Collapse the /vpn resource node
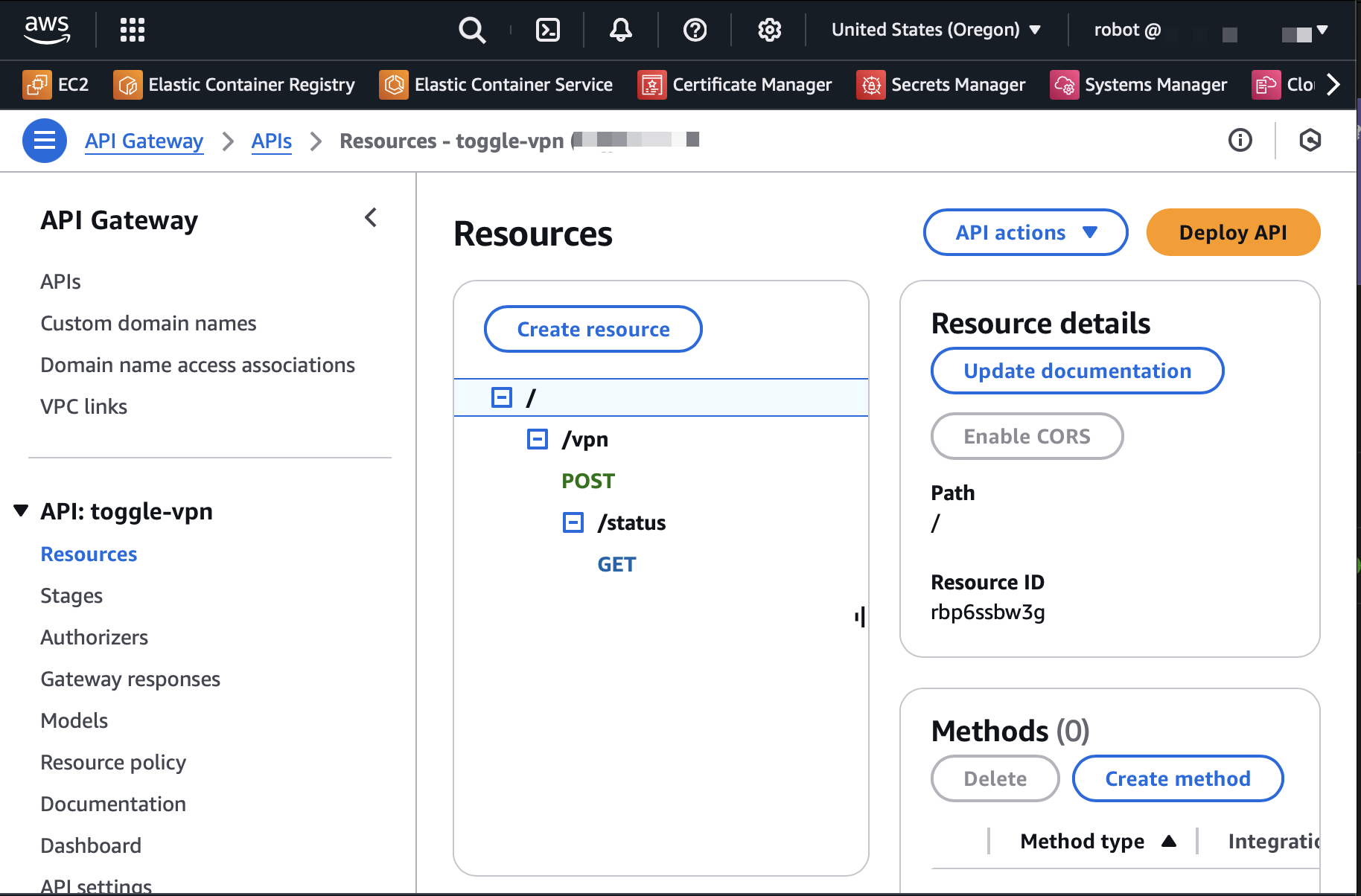This screenshot has height=896, width=1361. [x=538, y=439]
